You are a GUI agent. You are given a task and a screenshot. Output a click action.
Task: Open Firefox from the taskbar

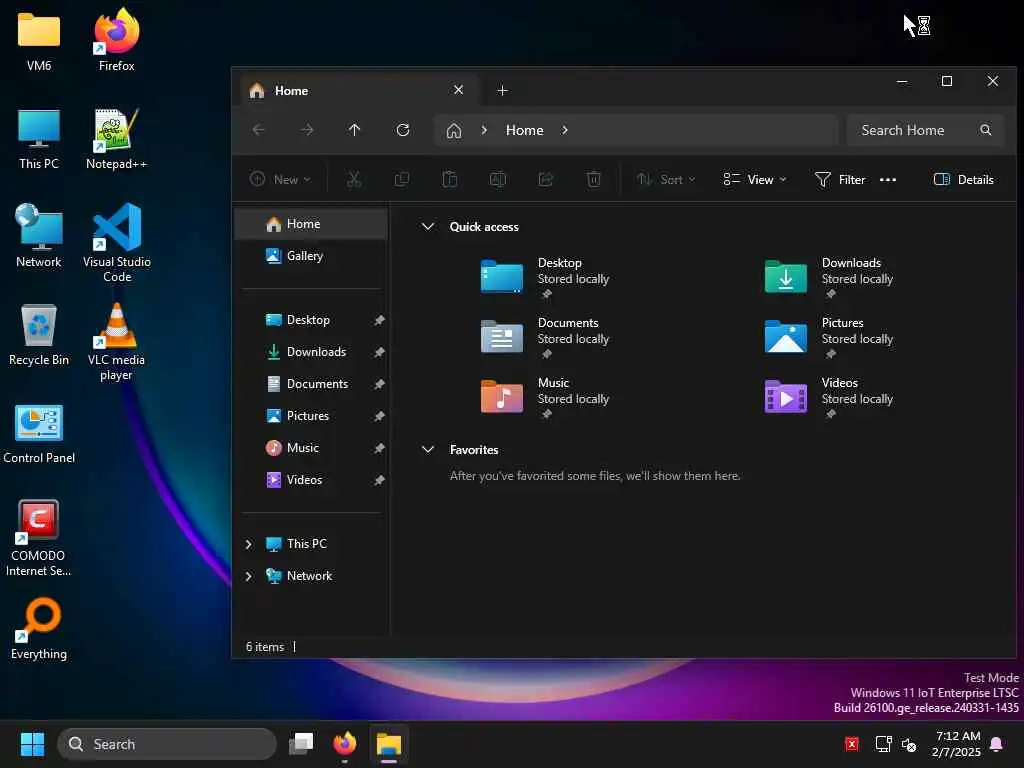pos(345,744)
